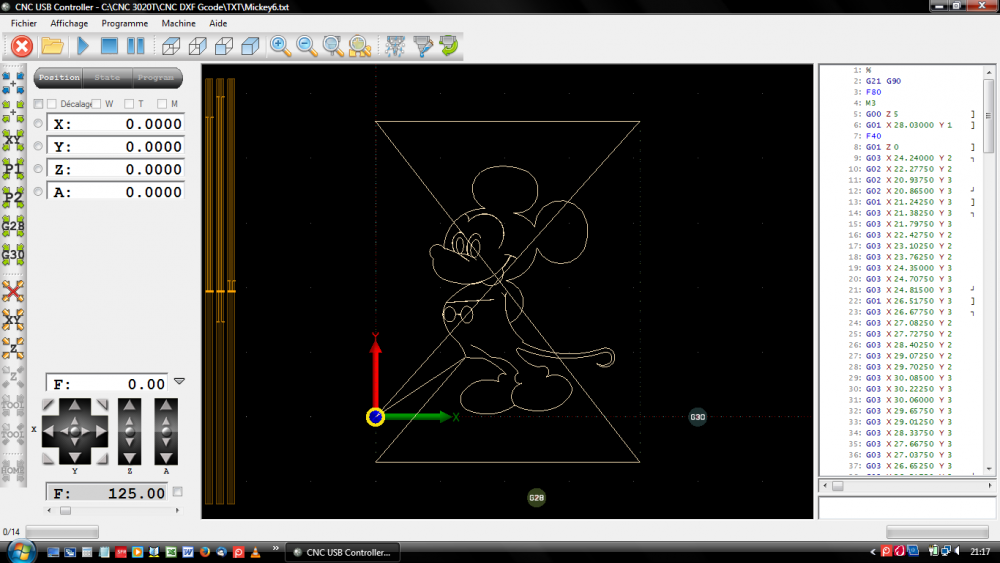The height and width of the screenshot is (563, 1000).
Task: Open the Aide menu
Action: coord(217,23)
